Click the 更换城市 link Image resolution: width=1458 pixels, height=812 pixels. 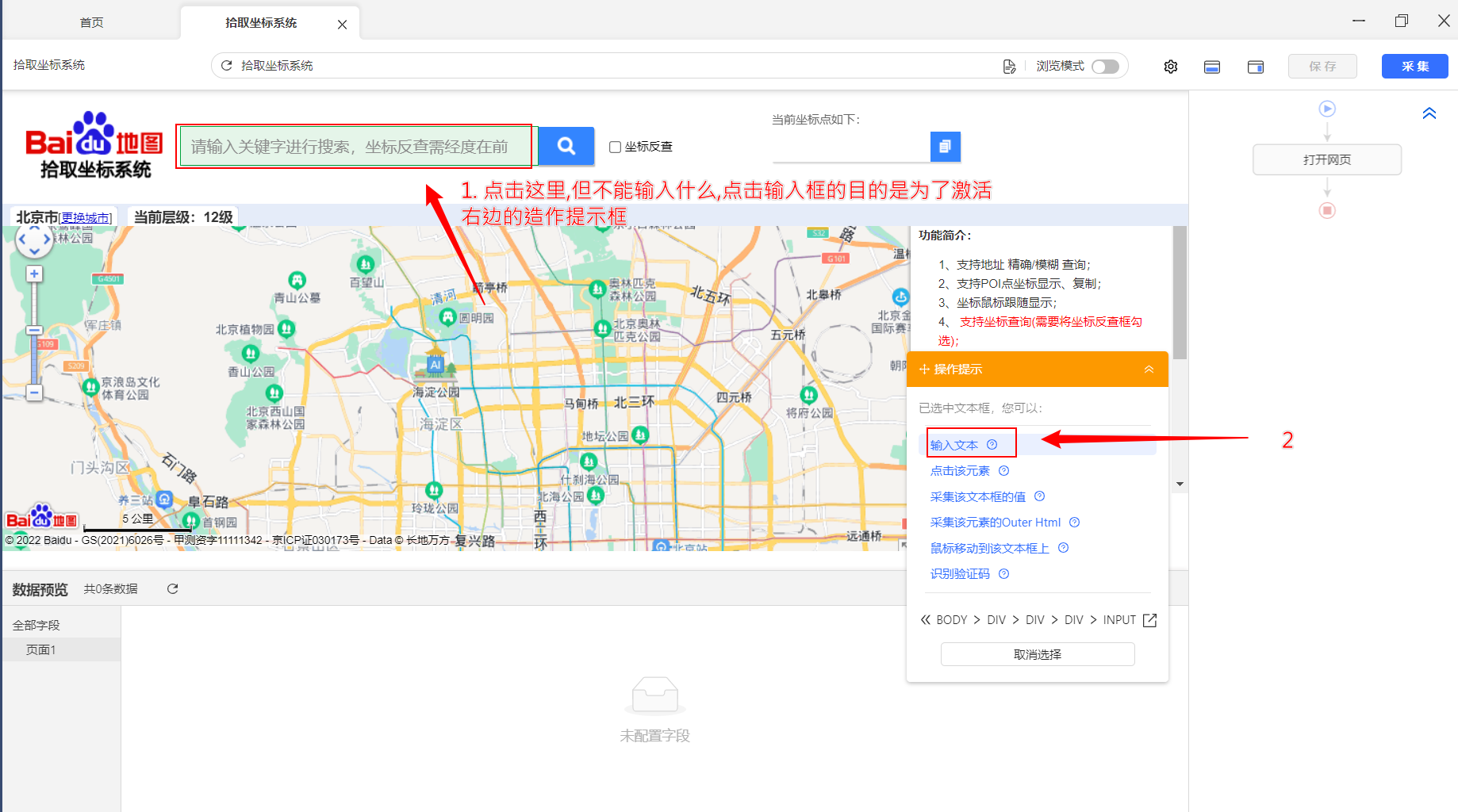click(x=86, y=218)
